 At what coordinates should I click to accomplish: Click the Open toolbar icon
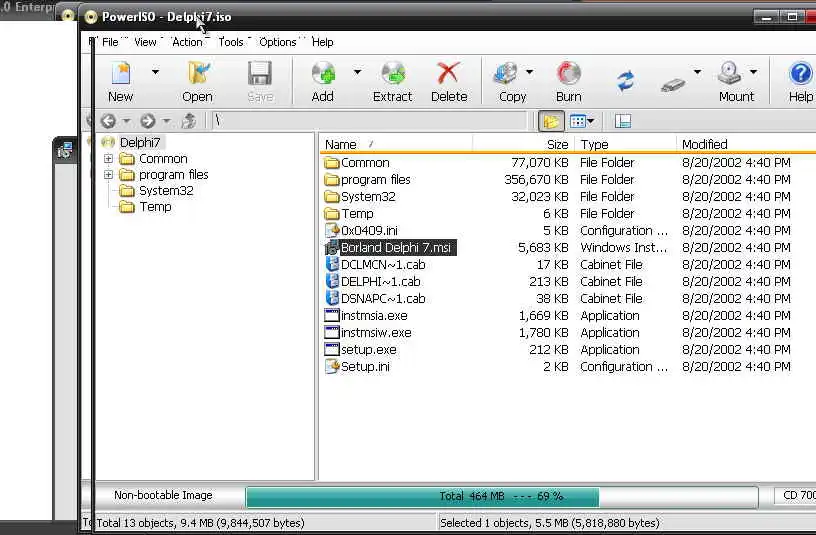tap(198, 73)
